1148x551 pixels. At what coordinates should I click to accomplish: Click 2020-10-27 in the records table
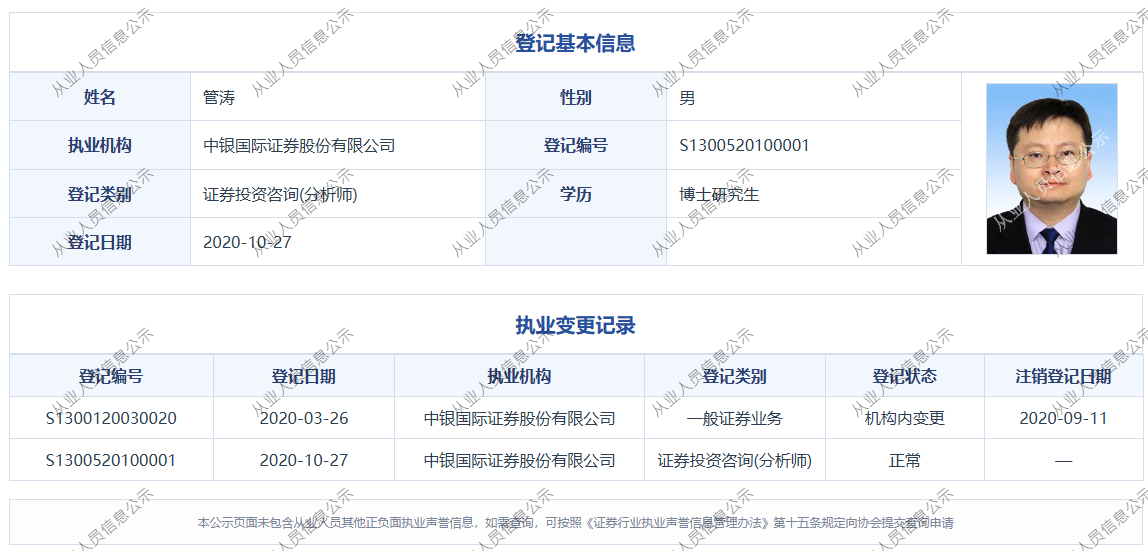pyautogui.click(x=304, y=460)
